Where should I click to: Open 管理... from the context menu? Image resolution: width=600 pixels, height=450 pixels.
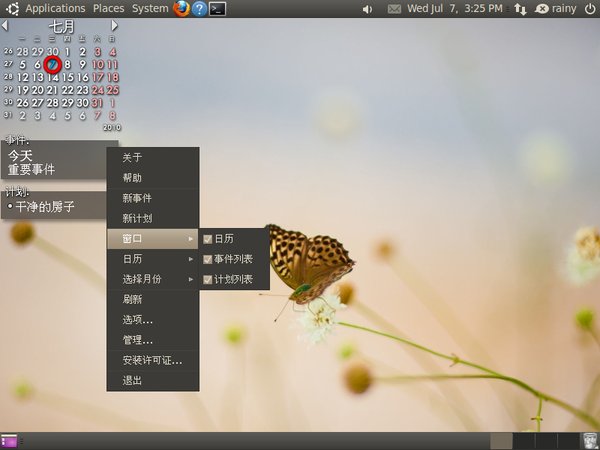153,340
